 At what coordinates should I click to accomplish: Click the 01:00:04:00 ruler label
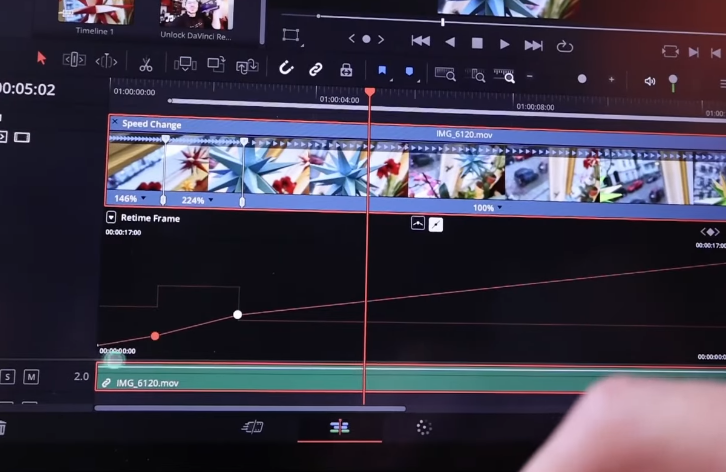[339, 100]
